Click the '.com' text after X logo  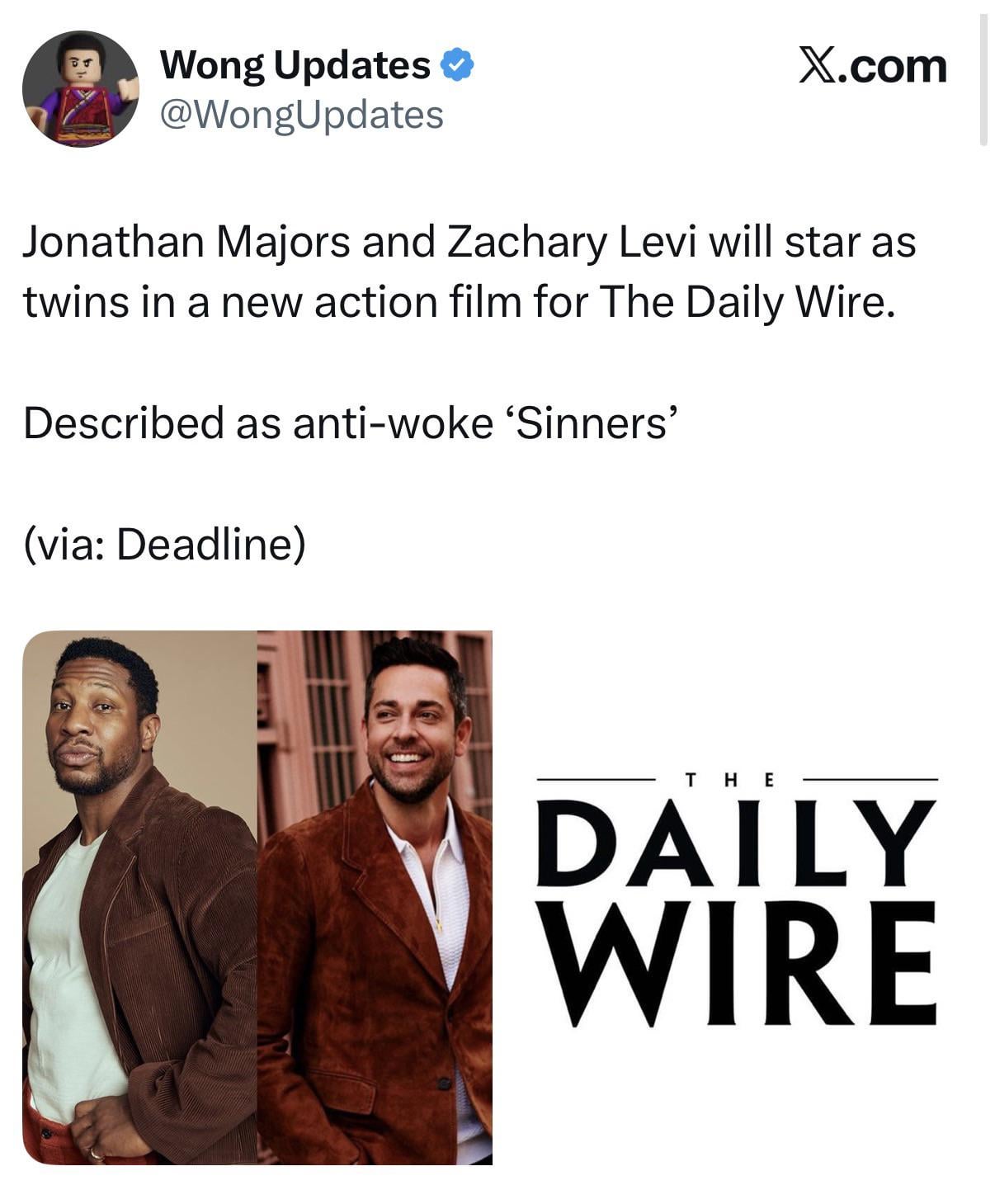point(893,66)
